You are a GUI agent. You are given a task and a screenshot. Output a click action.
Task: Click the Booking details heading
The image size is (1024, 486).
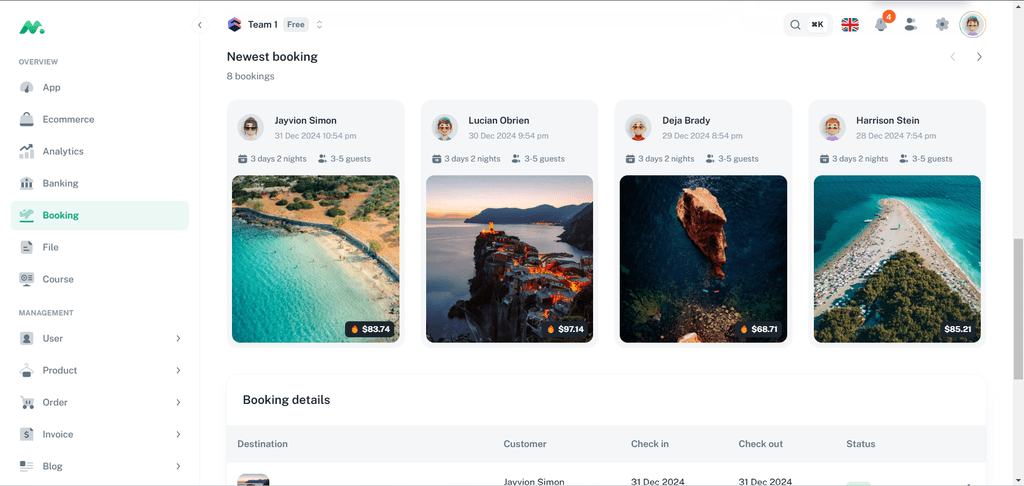[x=286, y=400]
